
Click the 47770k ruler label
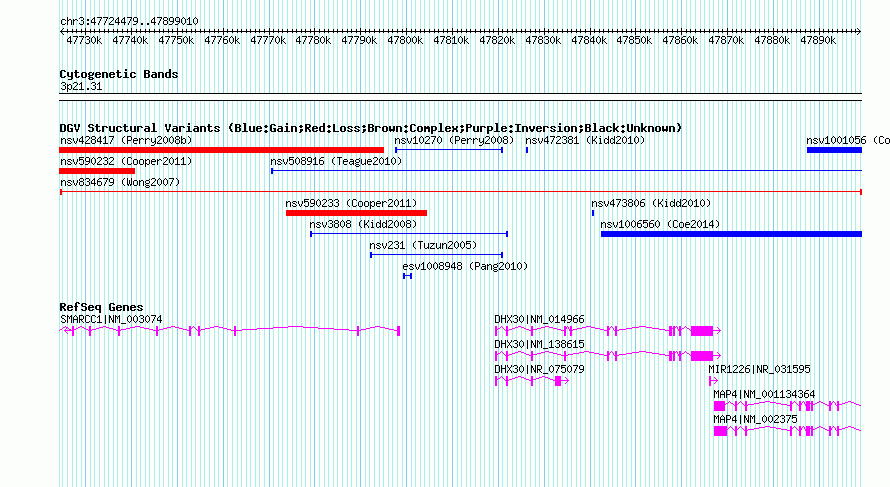(x=267, y=40)
